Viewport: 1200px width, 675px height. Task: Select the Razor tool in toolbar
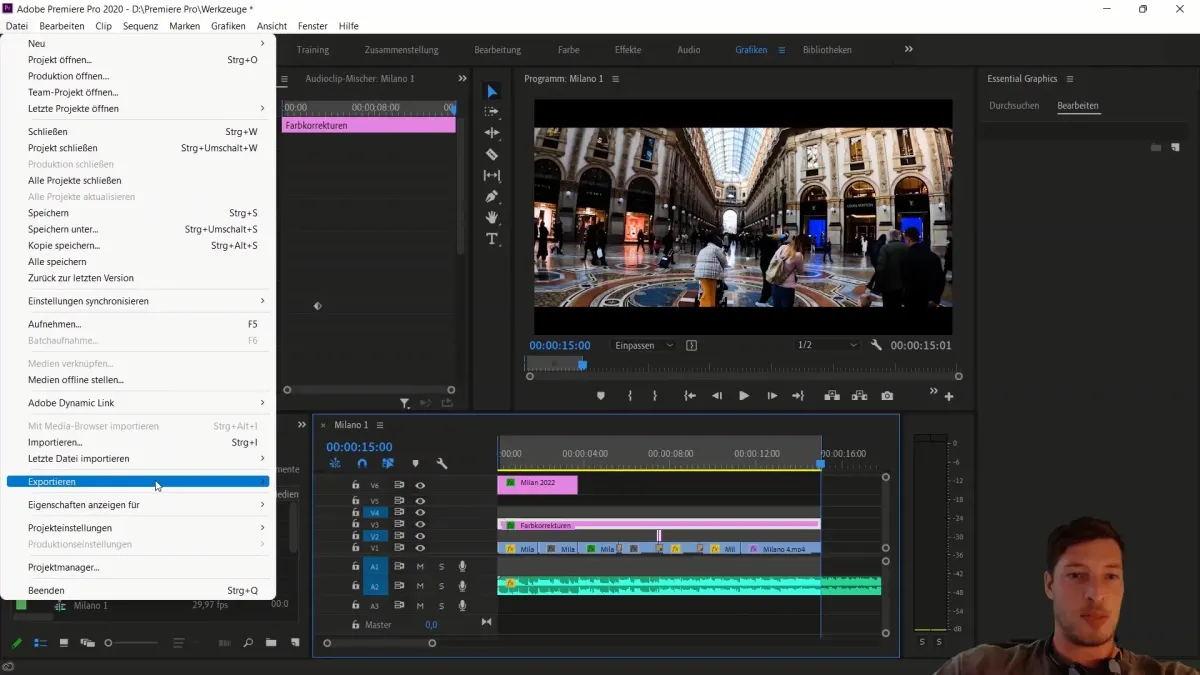click(491, 154)
